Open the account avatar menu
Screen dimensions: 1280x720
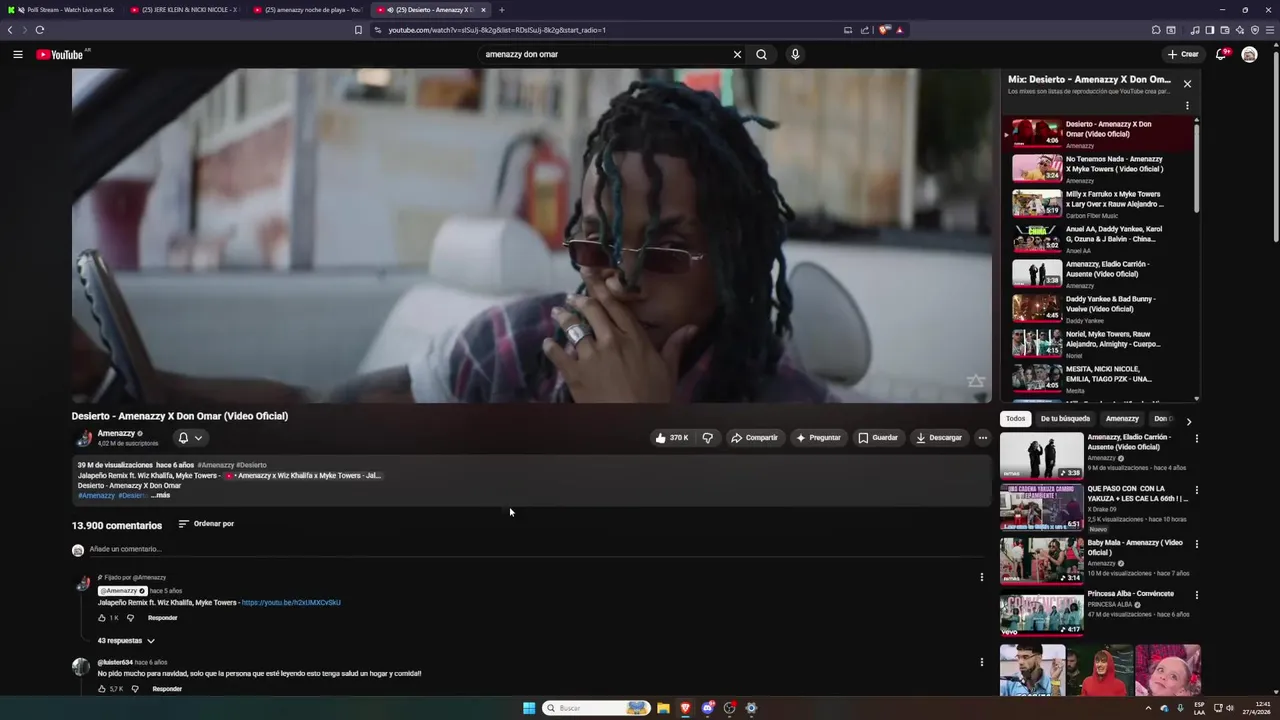point(1249,54)
